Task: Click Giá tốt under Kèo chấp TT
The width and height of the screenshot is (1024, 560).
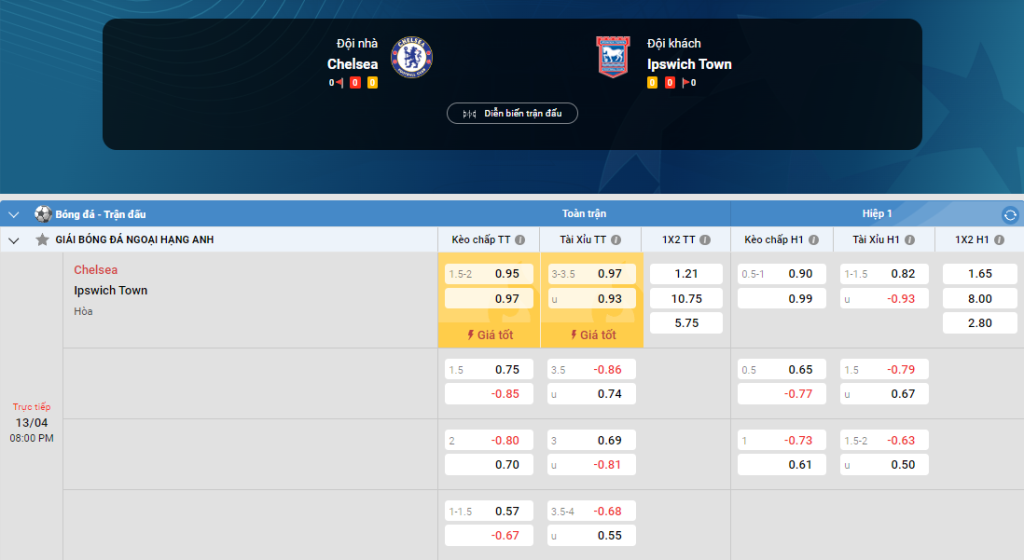Action: tap(489, 335)
